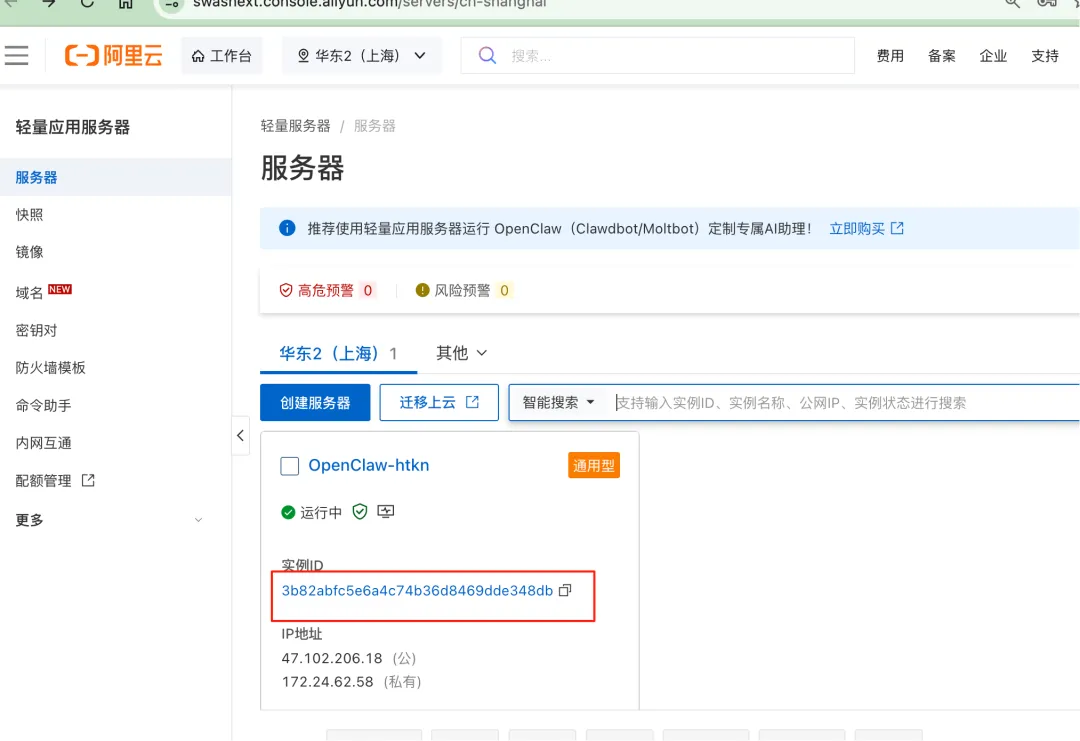
Task: Click the 立即购买 link
Action: [857, 228]
